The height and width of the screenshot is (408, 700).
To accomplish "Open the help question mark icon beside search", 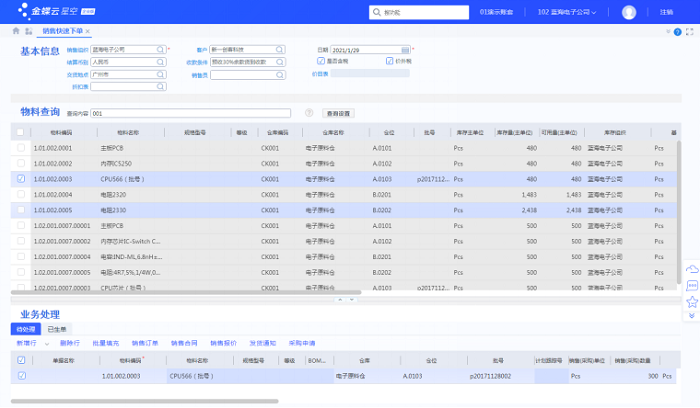I will pos(309,113).
